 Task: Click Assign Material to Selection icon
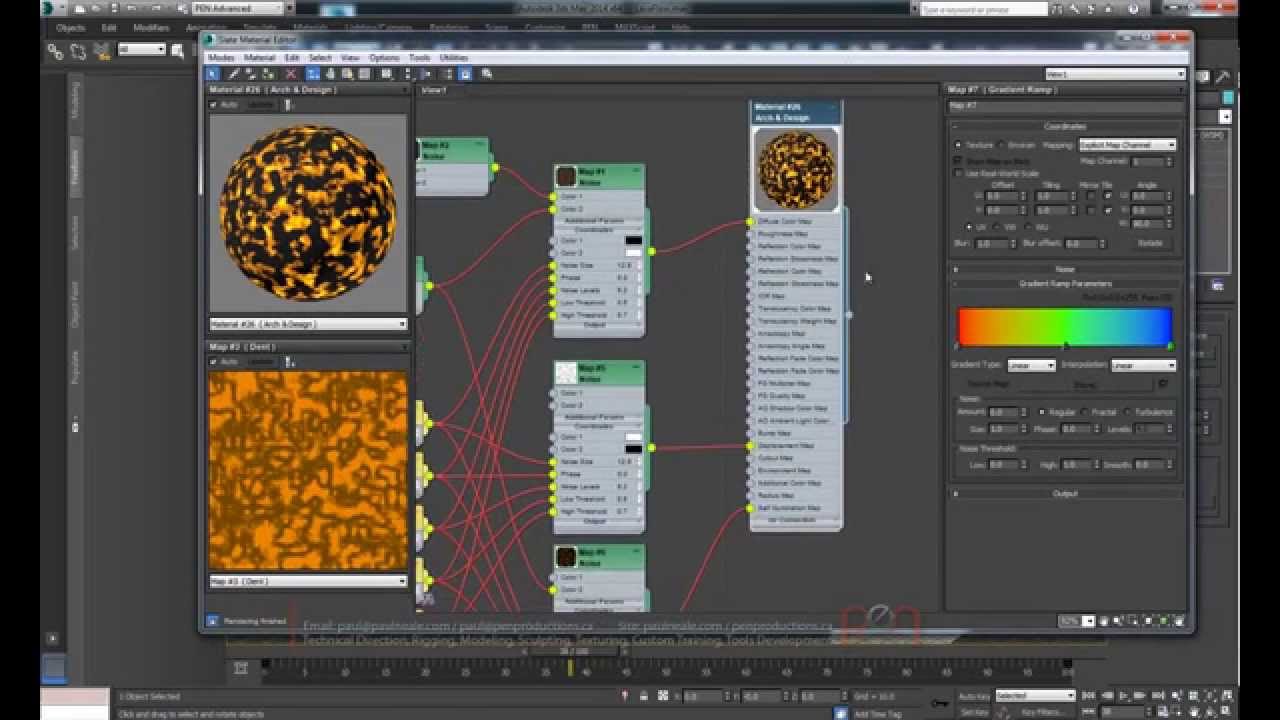tap(268, 73)
